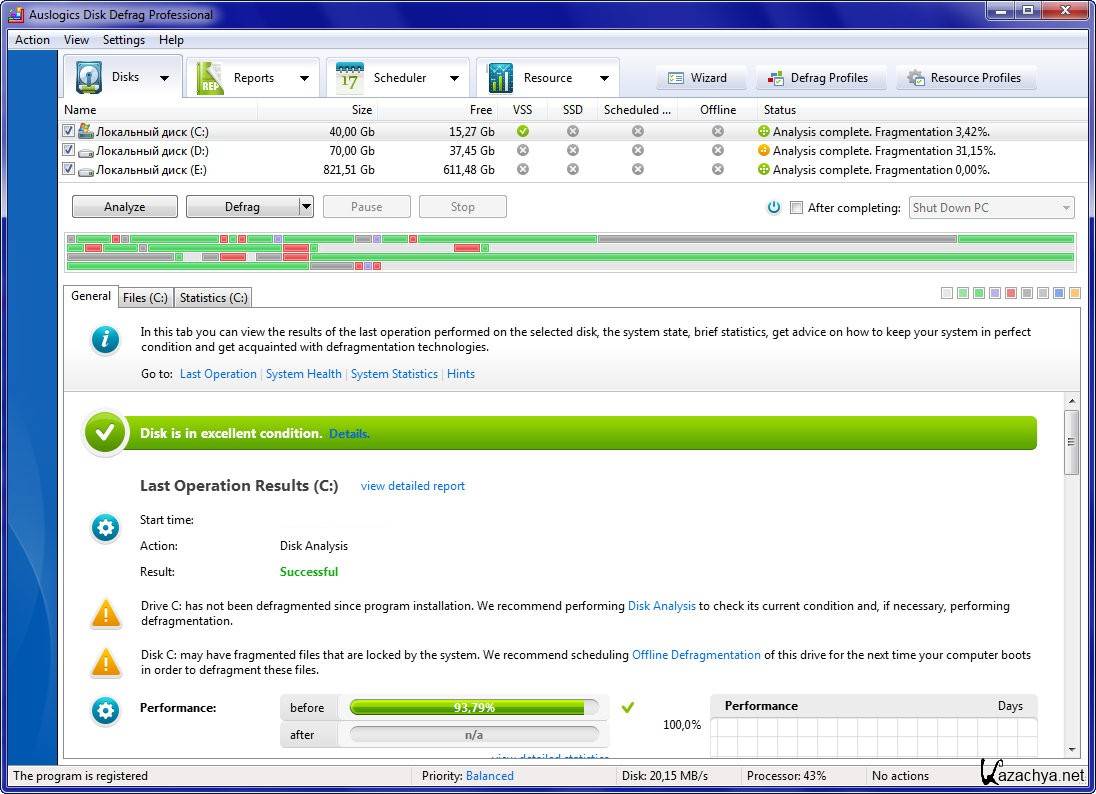Open the Shut Down PC combo box
The image size is (1096, 794).
991,208
